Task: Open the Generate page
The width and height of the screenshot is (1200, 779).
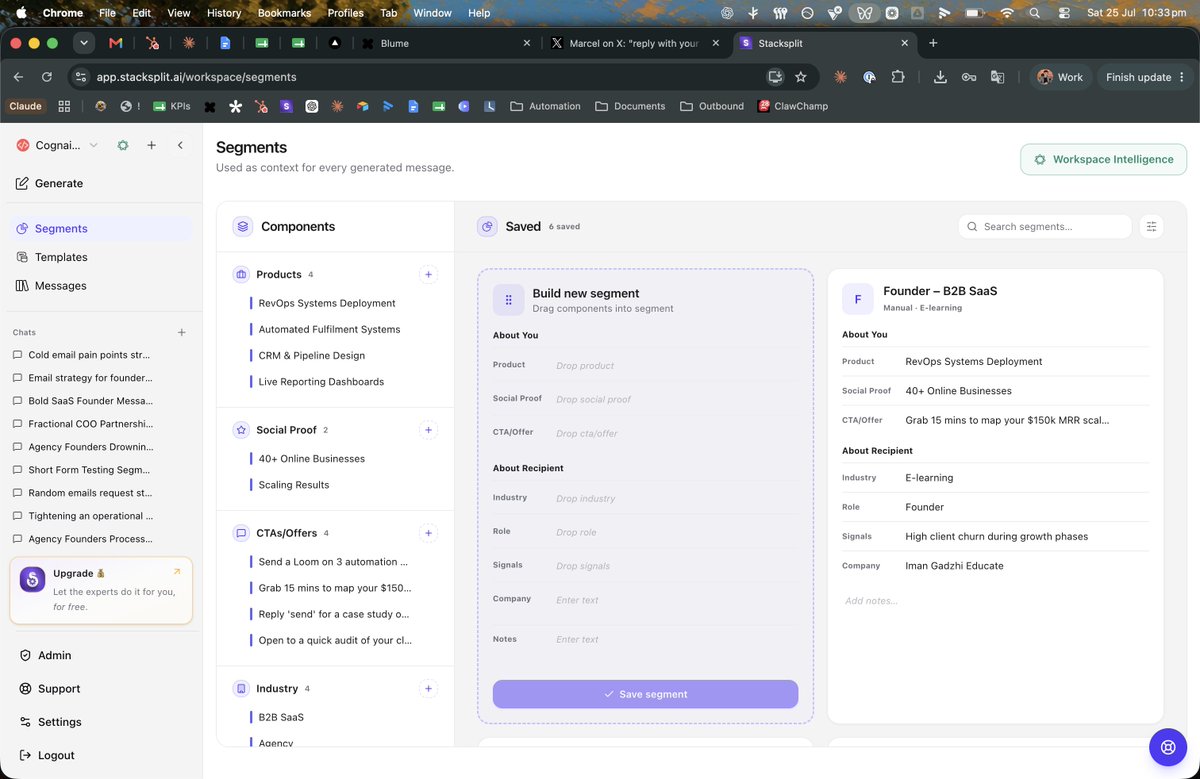Action: [x=101, y=183]
